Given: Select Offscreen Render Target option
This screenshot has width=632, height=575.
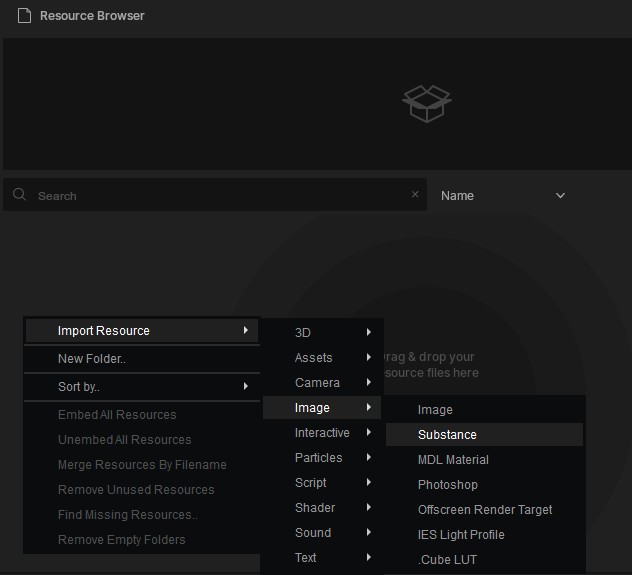Looking at the screenshot, I should point(484,510).
